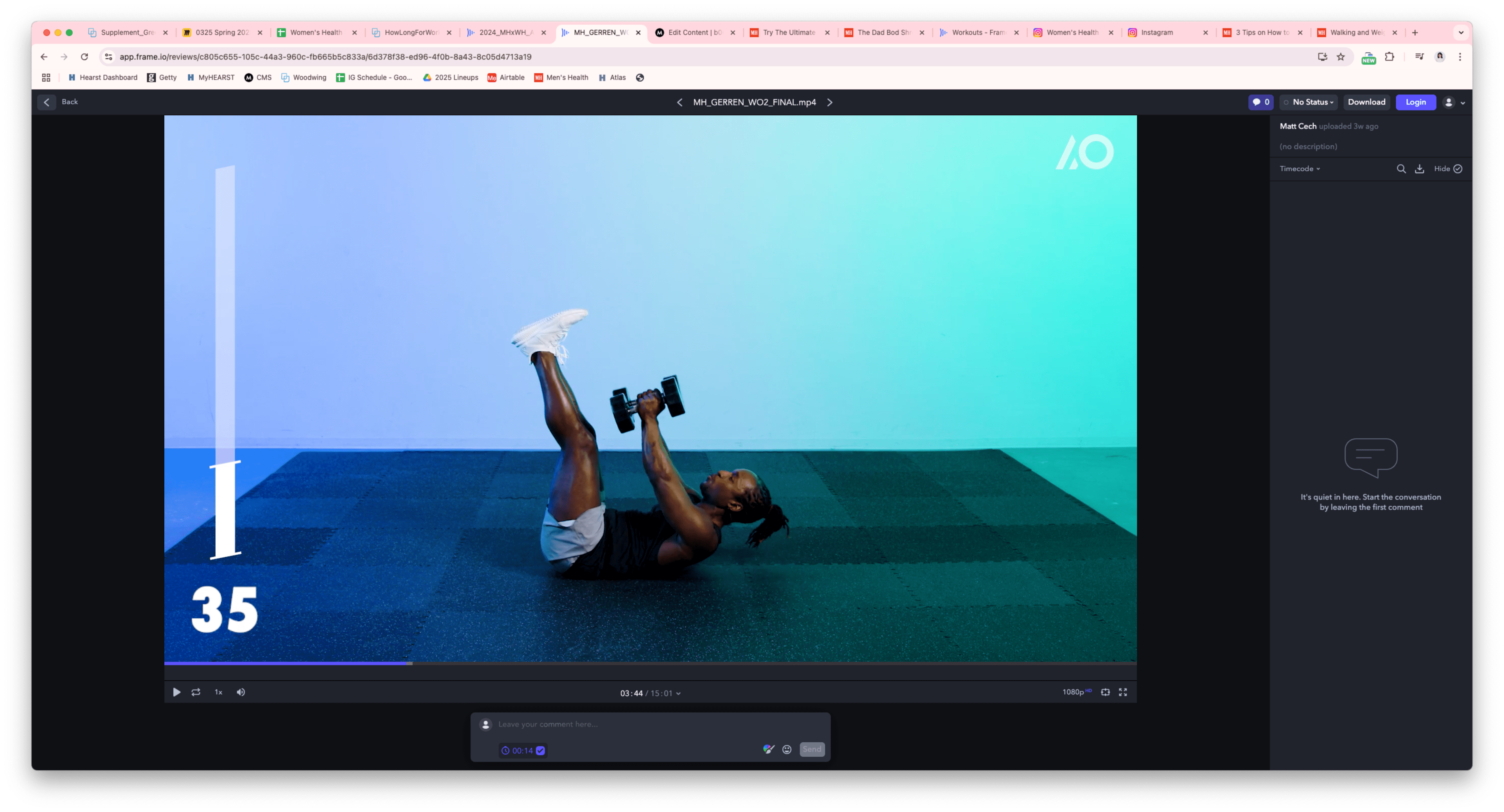Open the No Status dropdown

point(1309,102)
